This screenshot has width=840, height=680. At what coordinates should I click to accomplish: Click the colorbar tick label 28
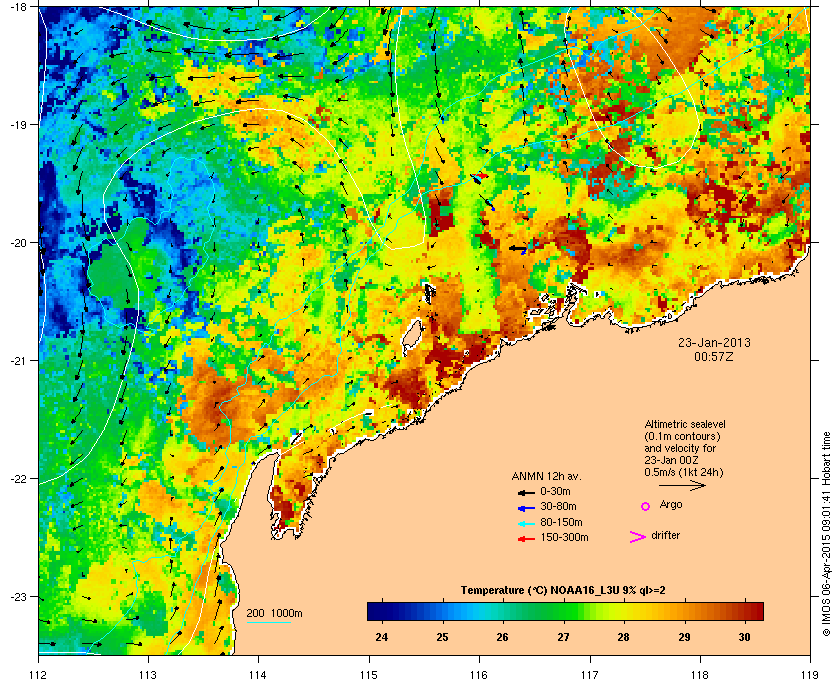tap(623, 637)
